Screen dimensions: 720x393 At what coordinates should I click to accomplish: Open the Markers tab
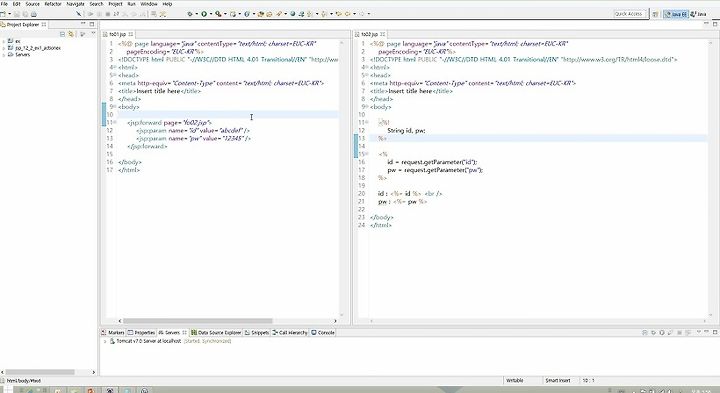tap(113, 332)
